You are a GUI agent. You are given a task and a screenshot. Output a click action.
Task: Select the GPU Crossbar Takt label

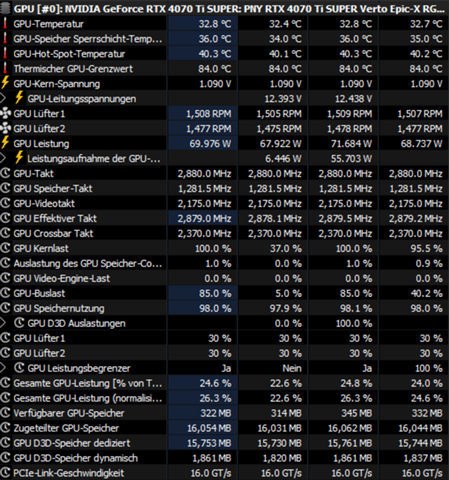click(53, 234)
